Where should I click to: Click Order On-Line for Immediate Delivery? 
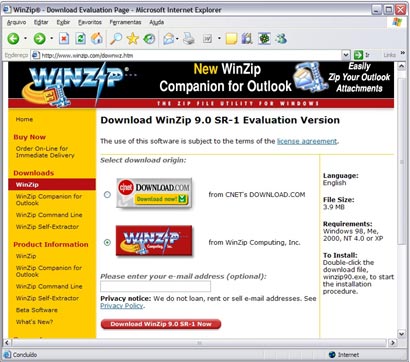[x=45, y=152]
